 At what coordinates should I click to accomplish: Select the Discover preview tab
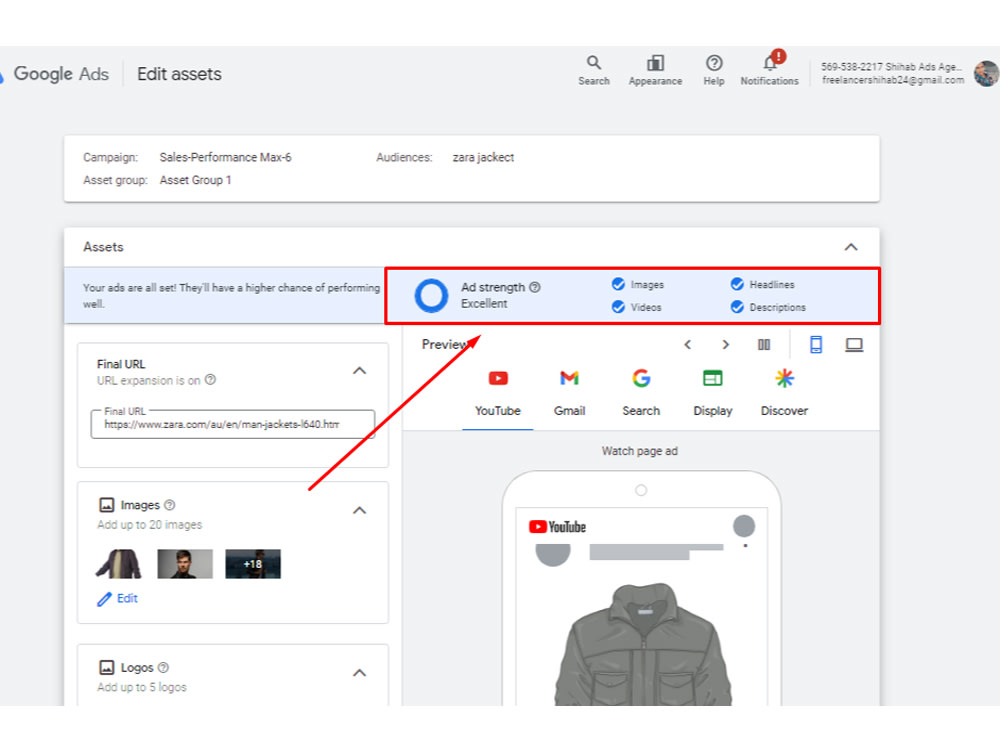[x=784, y=393]
